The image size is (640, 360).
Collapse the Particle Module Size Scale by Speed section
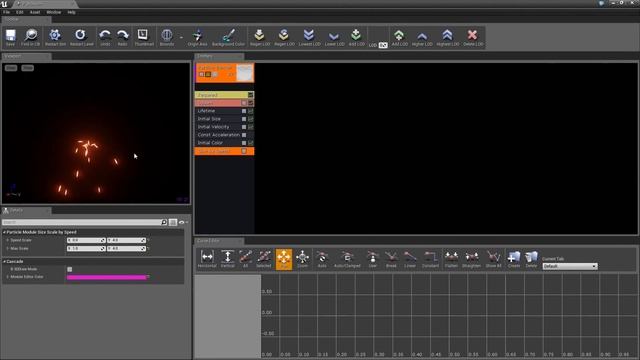pos(4,232)
